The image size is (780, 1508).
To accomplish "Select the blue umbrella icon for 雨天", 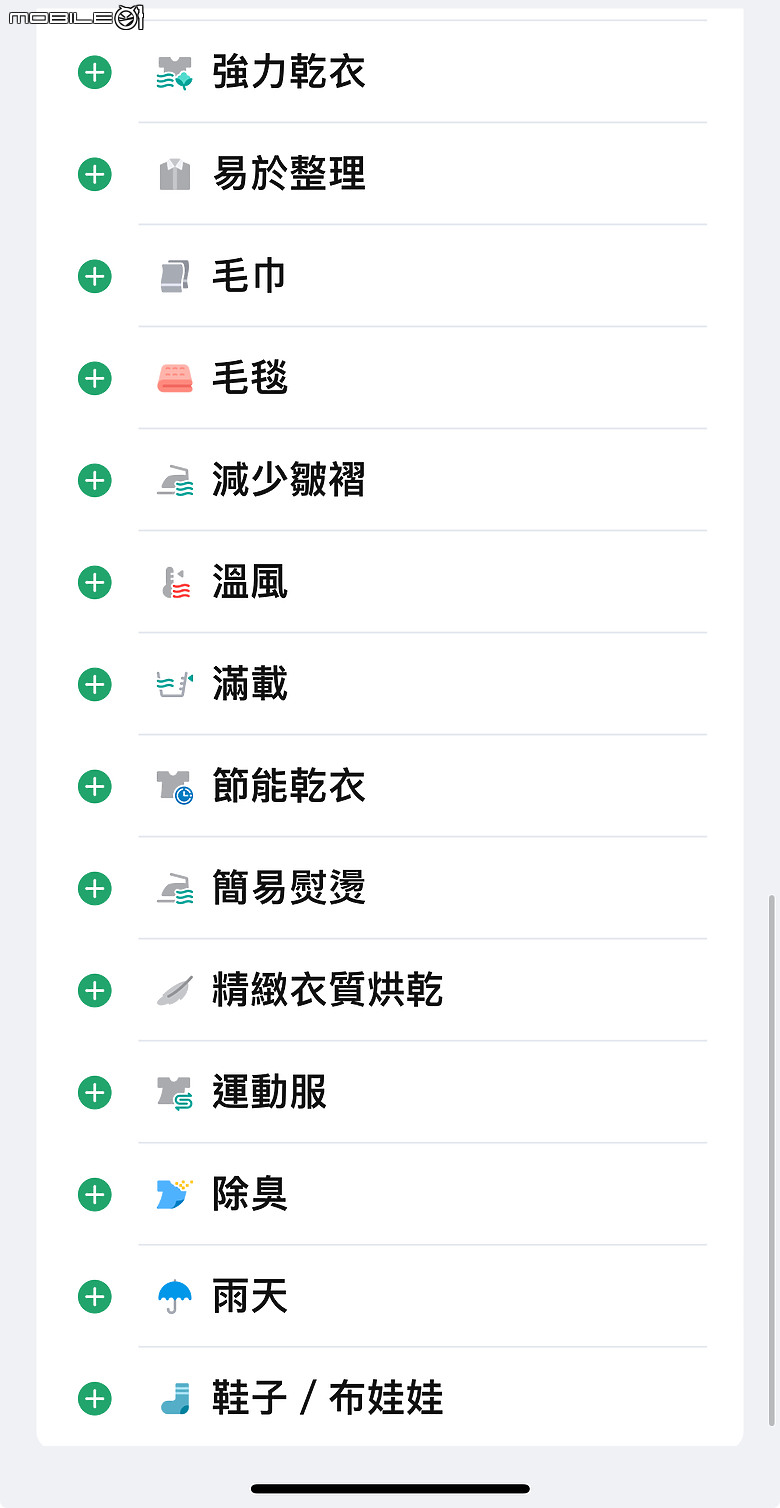I will [x=175, y=1297].
